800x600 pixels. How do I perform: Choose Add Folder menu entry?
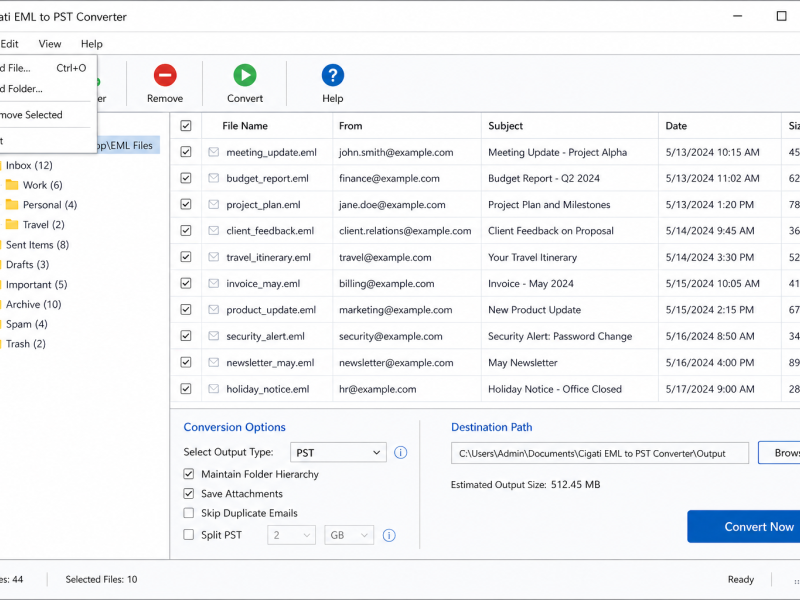(46, 89)
